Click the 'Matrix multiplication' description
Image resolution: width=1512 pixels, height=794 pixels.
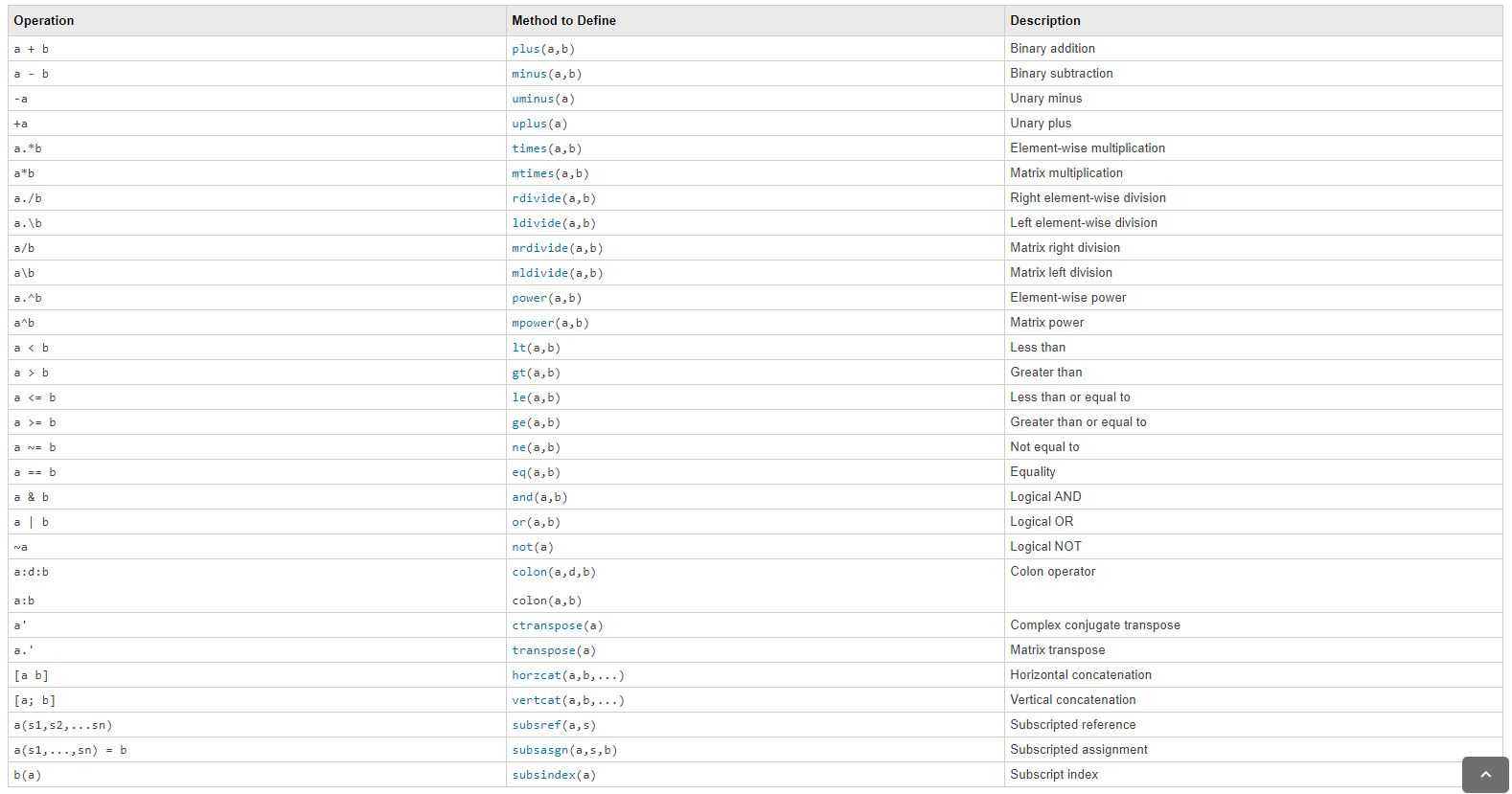(x=1066, y=172)
